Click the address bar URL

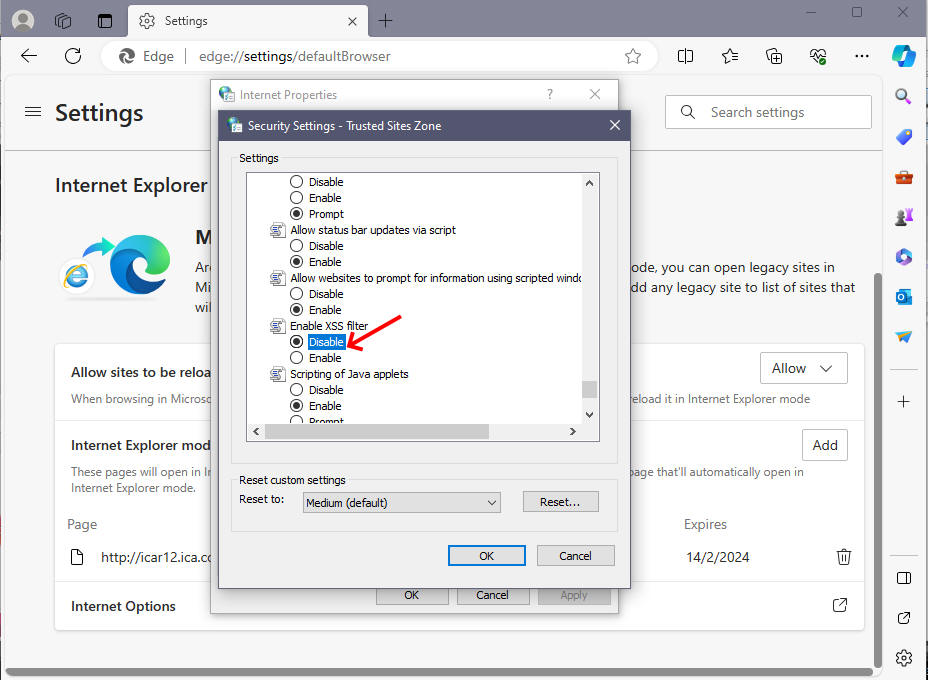295,56
